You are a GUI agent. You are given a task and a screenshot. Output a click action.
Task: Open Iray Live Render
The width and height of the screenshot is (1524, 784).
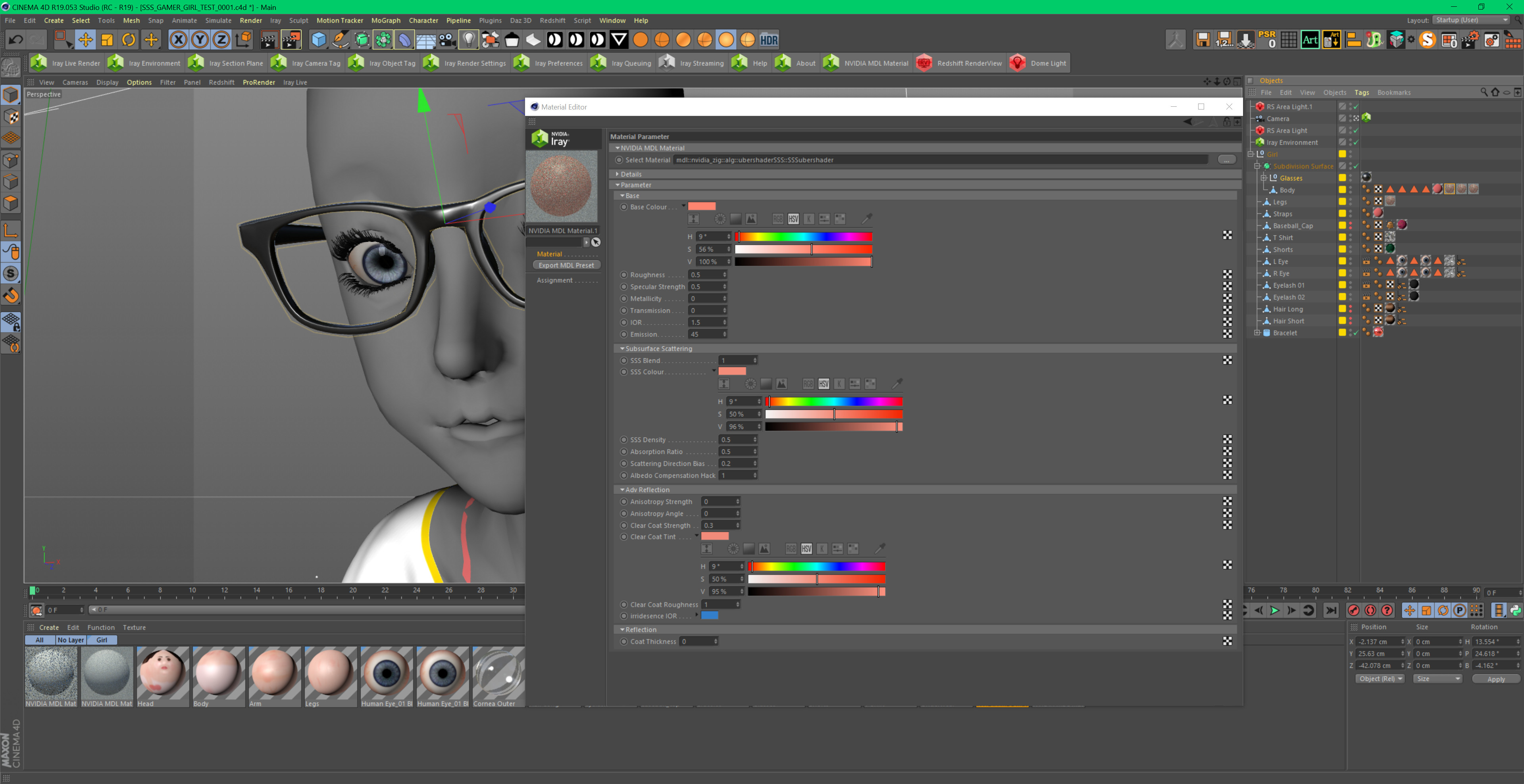coord(65,63)
